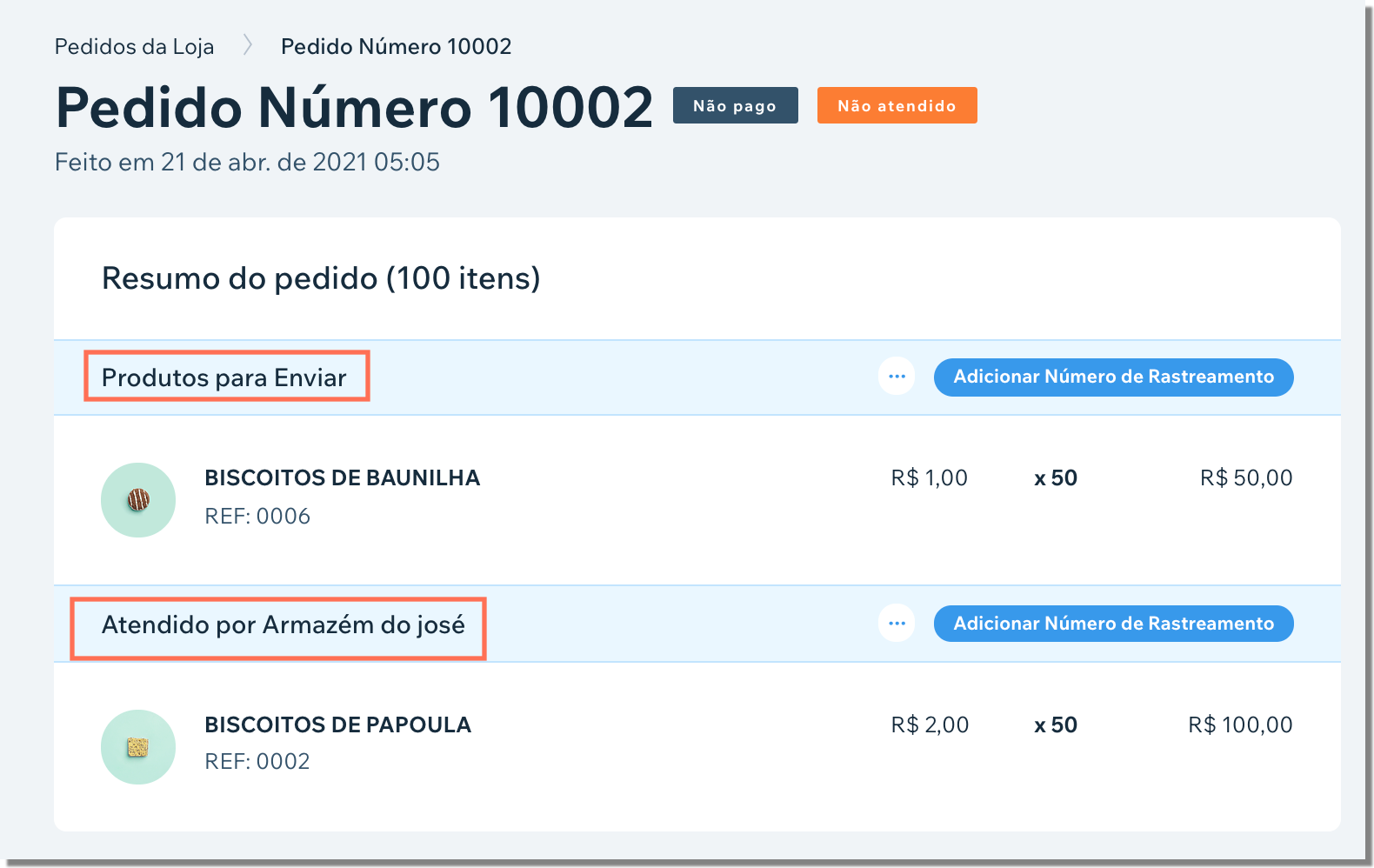
Task: Add tracking number for Armazém do josé section
Action: pyautogui.click(x=1113, y=624)
